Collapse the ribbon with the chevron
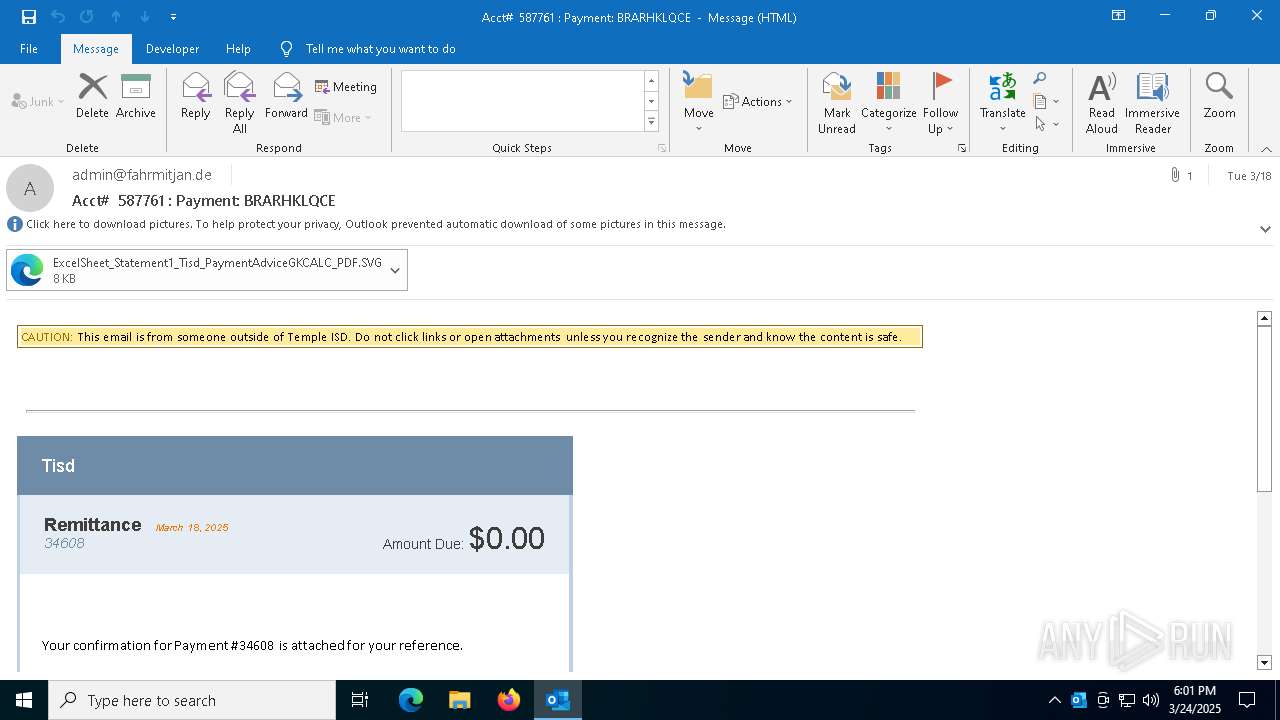Image resolution: width=1280 pixels, height=720 pixels. pyautogui.click(x=1266, y=149)
